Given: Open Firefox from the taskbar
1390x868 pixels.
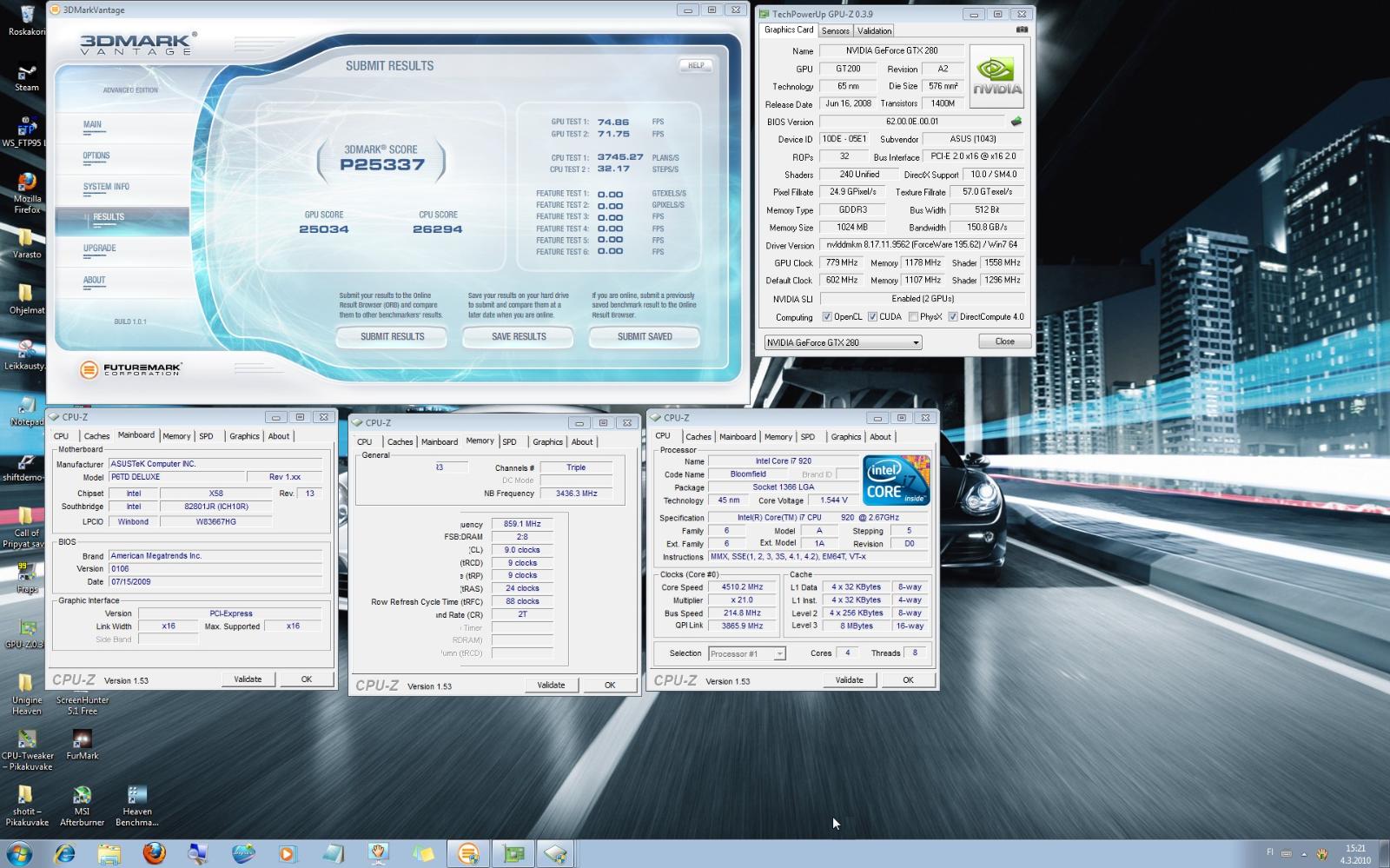Looking at the screenshot, I should (x=154, y=854).
